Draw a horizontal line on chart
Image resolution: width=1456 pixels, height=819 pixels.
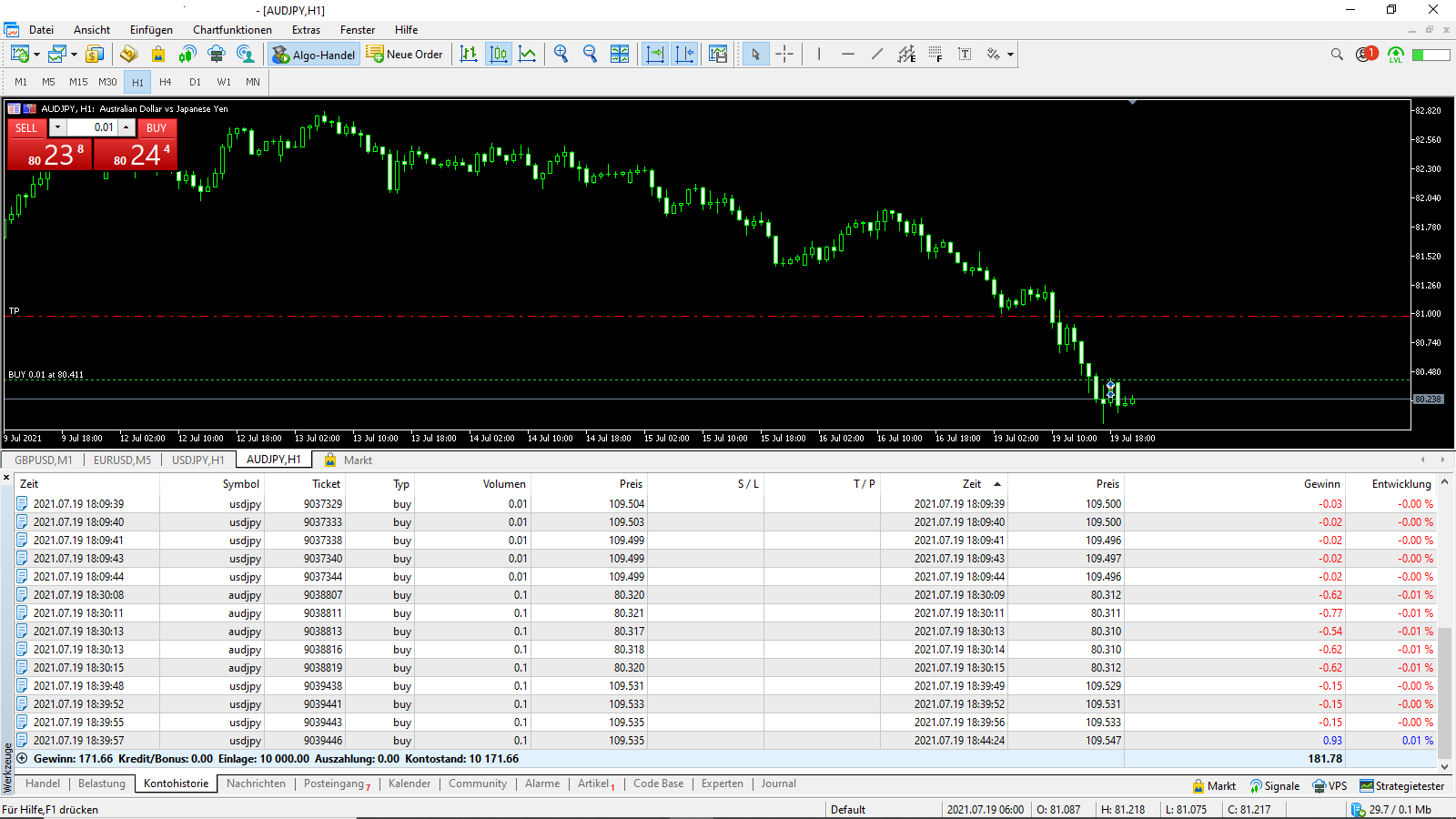(x=847, y=55)
